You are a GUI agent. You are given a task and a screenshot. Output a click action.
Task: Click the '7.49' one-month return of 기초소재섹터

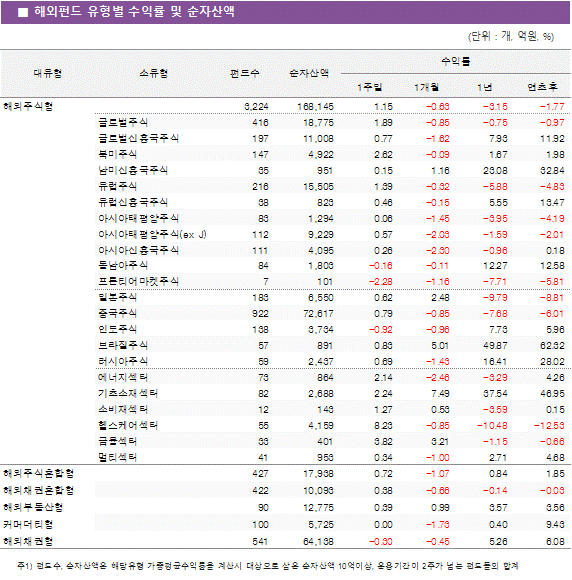pos(440,394)
